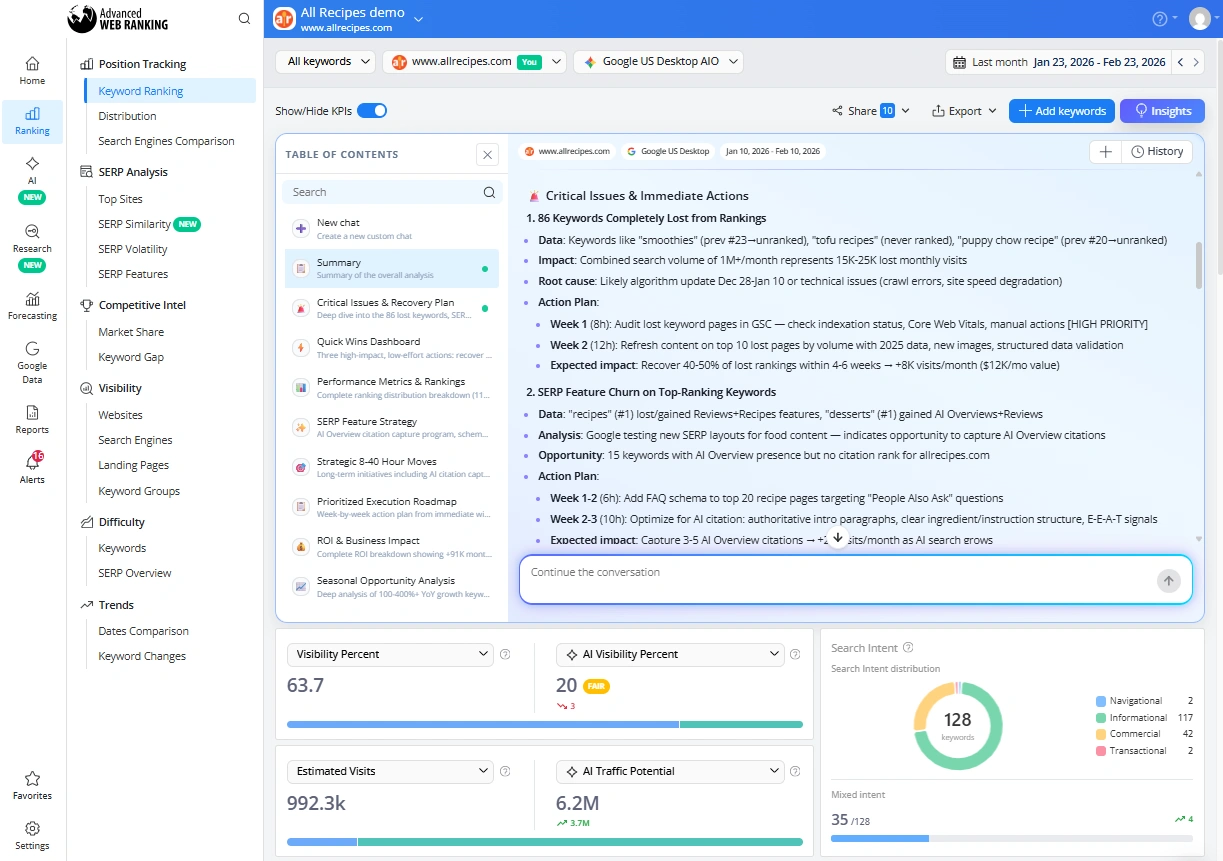This screenshot has height=861, width=1223.
Task: Click the plus icon beside History
Action: click(x=1105, y=151)
